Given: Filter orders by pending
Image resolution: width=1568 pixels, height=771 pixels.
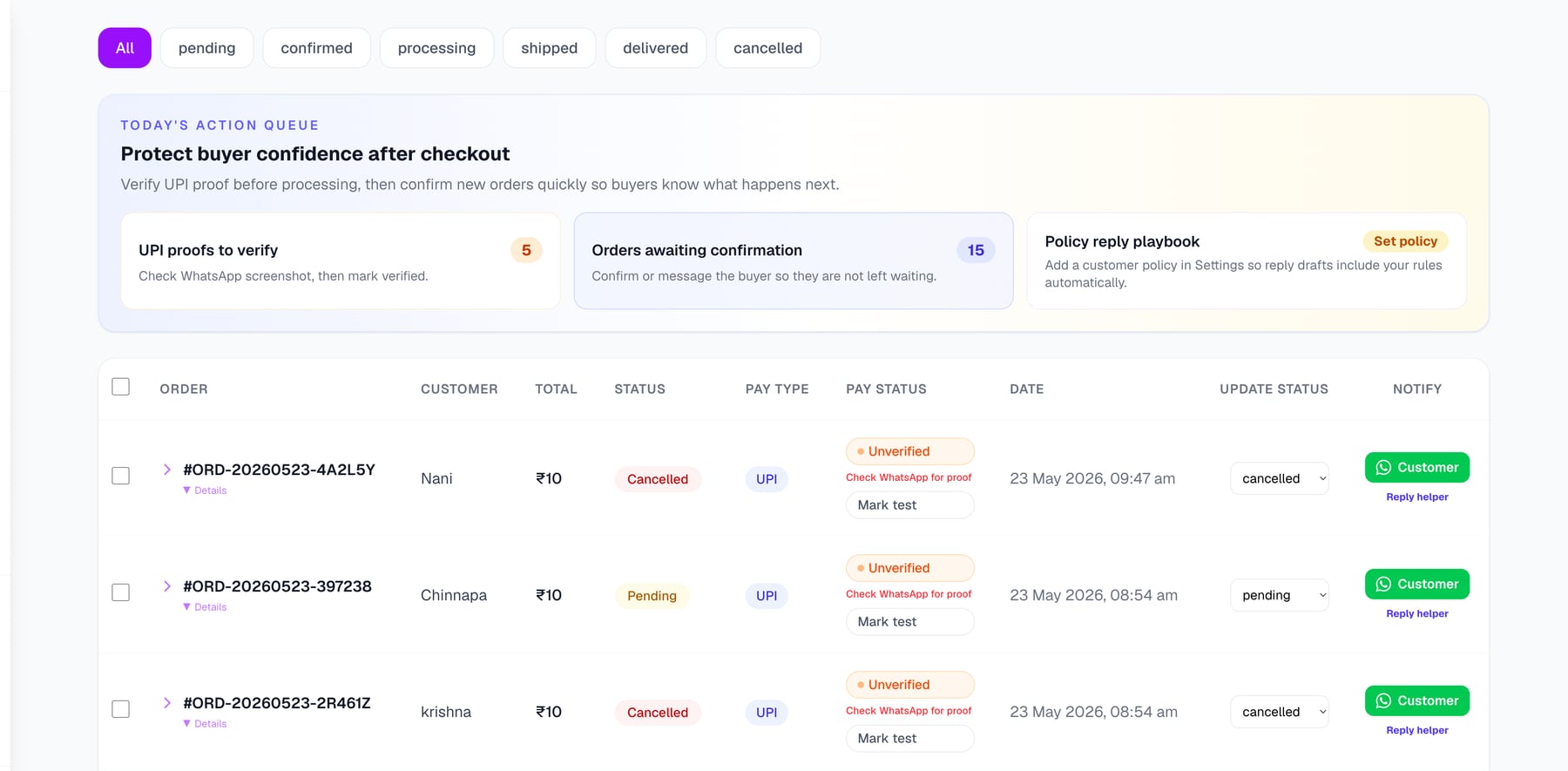Looking at the screenshot, I should 206,48.
